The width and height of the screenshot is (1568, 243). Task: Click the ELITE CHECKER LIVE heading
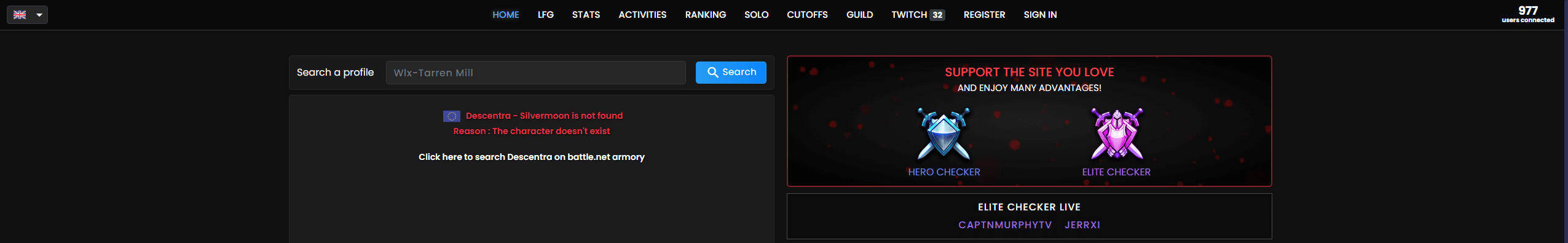click(x=1029, y=207)
